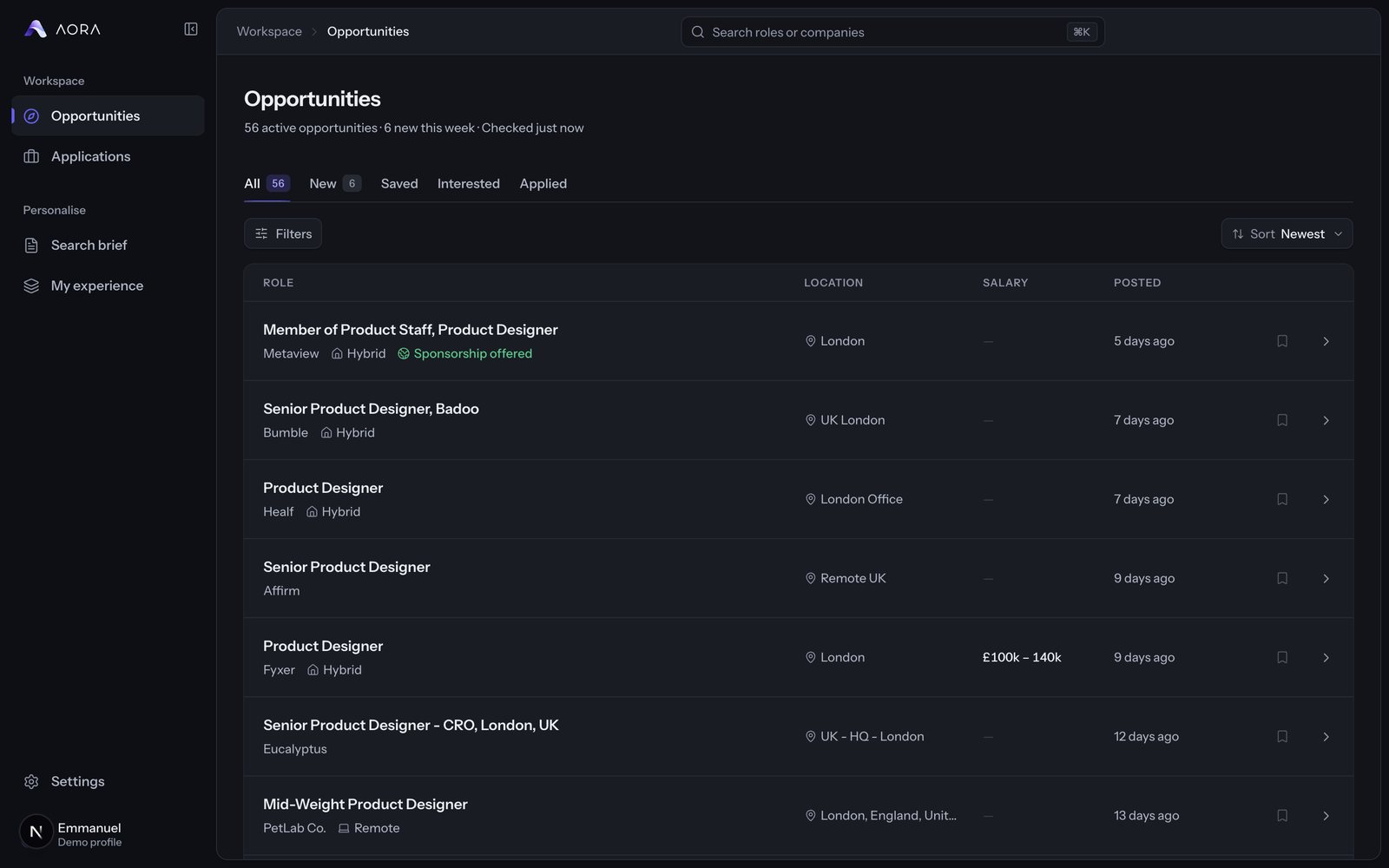Save the PetLab Mid-Weight Designer role
Image resolution: width=1389 pixels, height=868 pixels.
click(1282, 815)
